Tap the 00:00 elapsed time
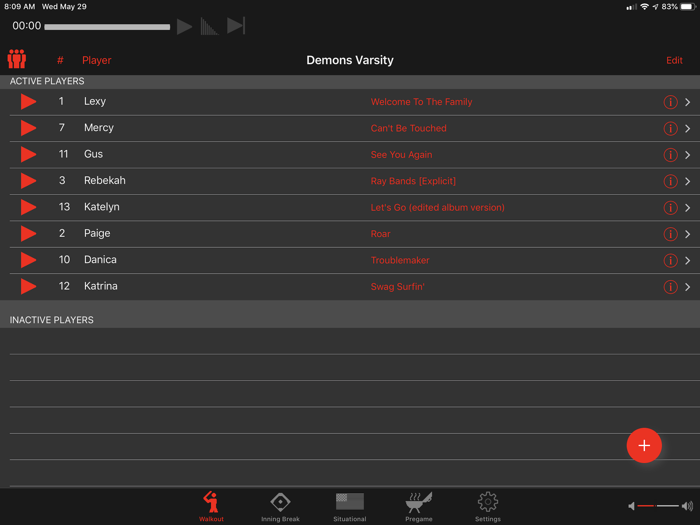The height and width of the screenshot is (525, 700). point(26,26)
